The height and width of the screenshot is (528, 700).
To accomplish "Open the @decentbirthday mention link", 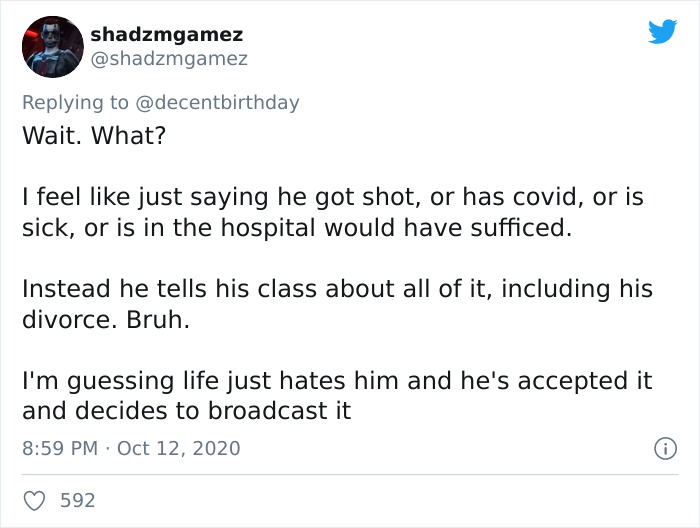I will [217, 102].
